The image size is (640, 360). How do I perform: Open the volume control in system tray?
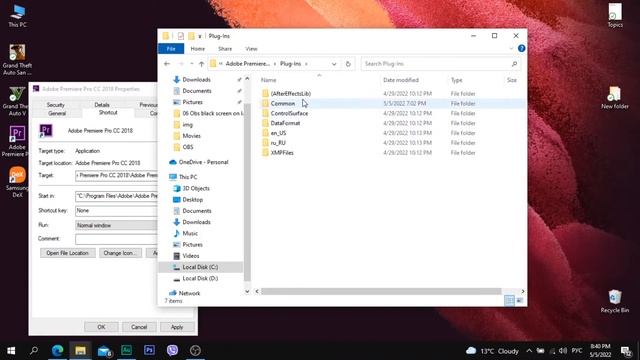coord(563,351)
